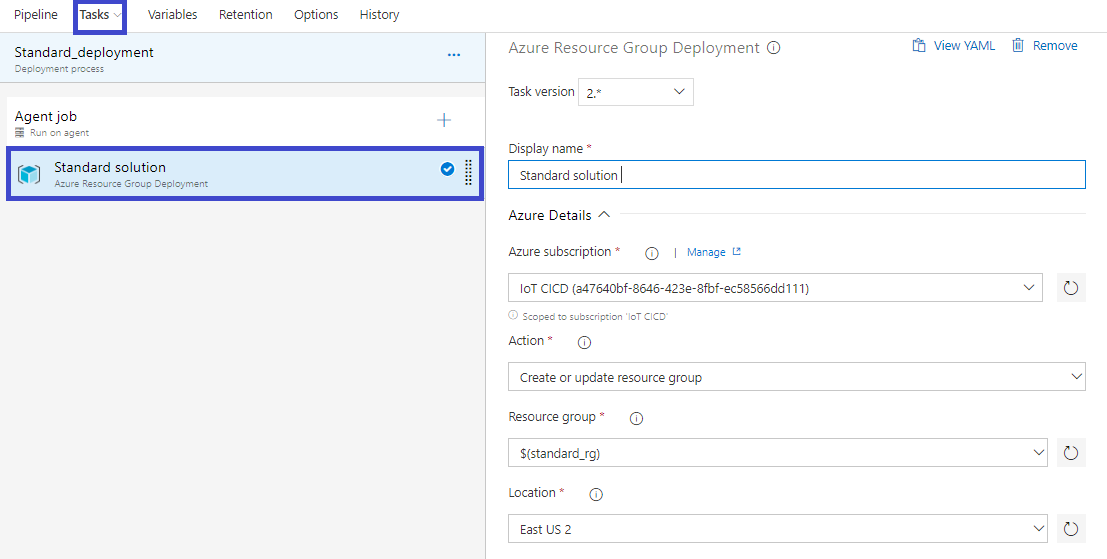
Task: Click the refresh icon beside Azure subscription
Action: [1071, 288]
